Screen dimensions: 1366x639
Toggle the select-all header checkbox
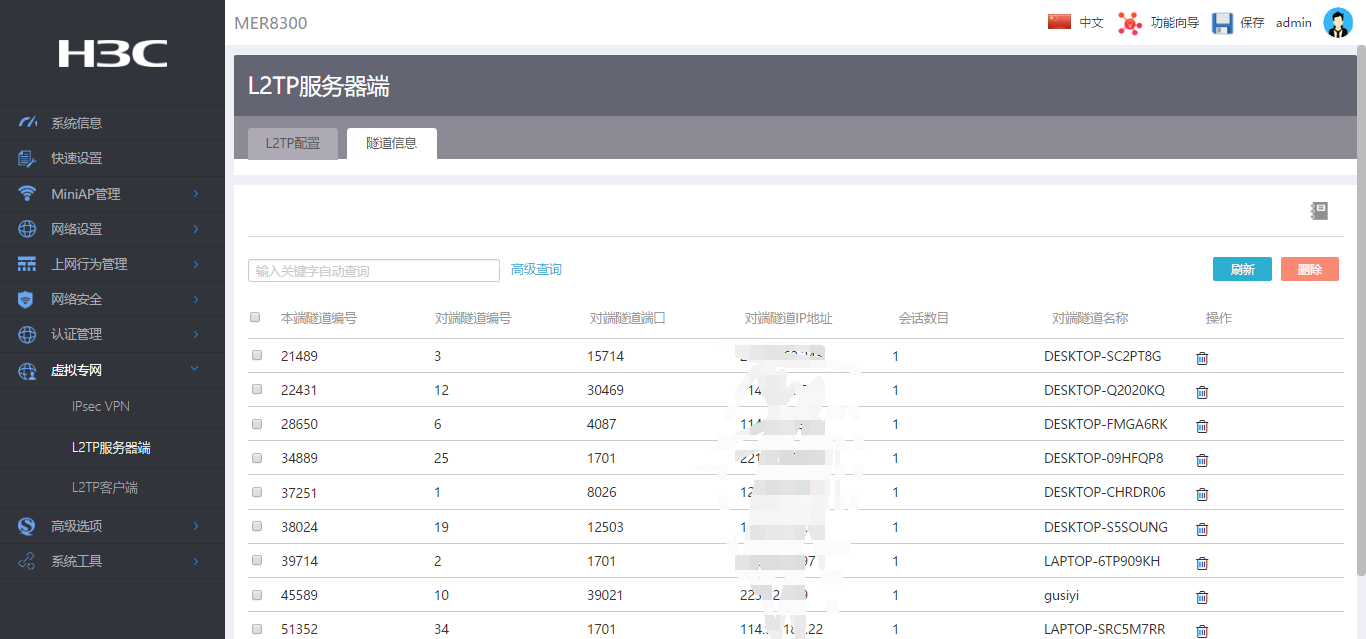coord(255,317)
